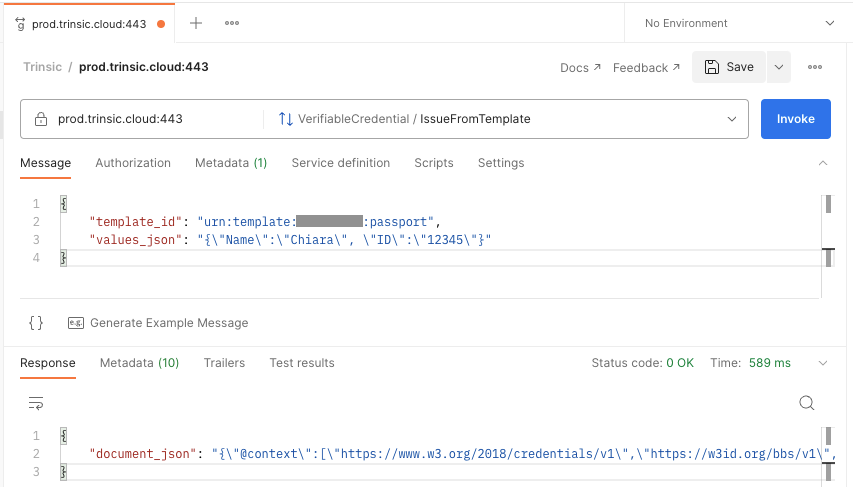Image resolution: width=853 pixels, height=487 pixels.
Task: Click the 589 ms time value
Action: point(770,363)
